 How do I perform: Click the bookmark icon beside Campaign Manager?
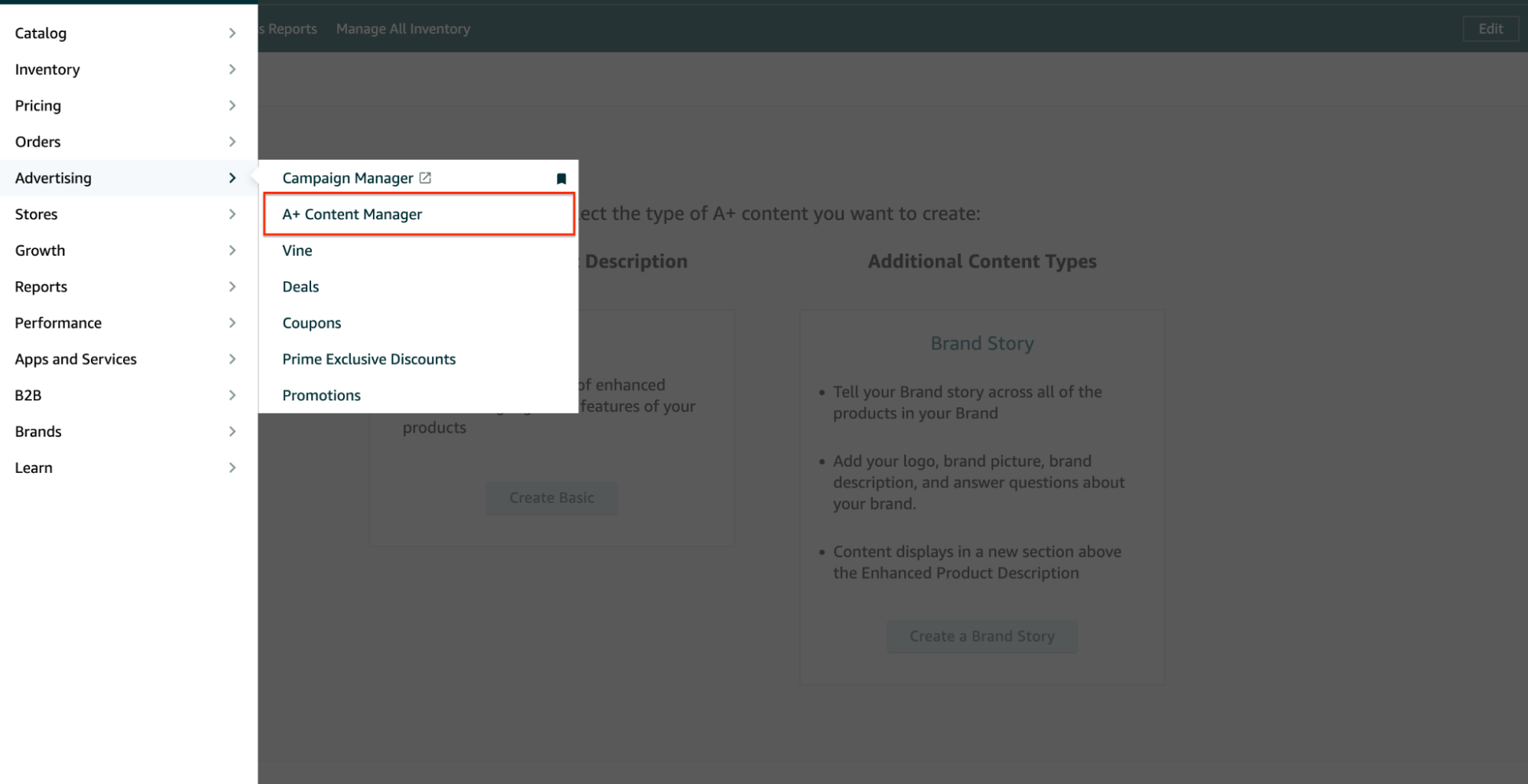[x=561, y=179]
